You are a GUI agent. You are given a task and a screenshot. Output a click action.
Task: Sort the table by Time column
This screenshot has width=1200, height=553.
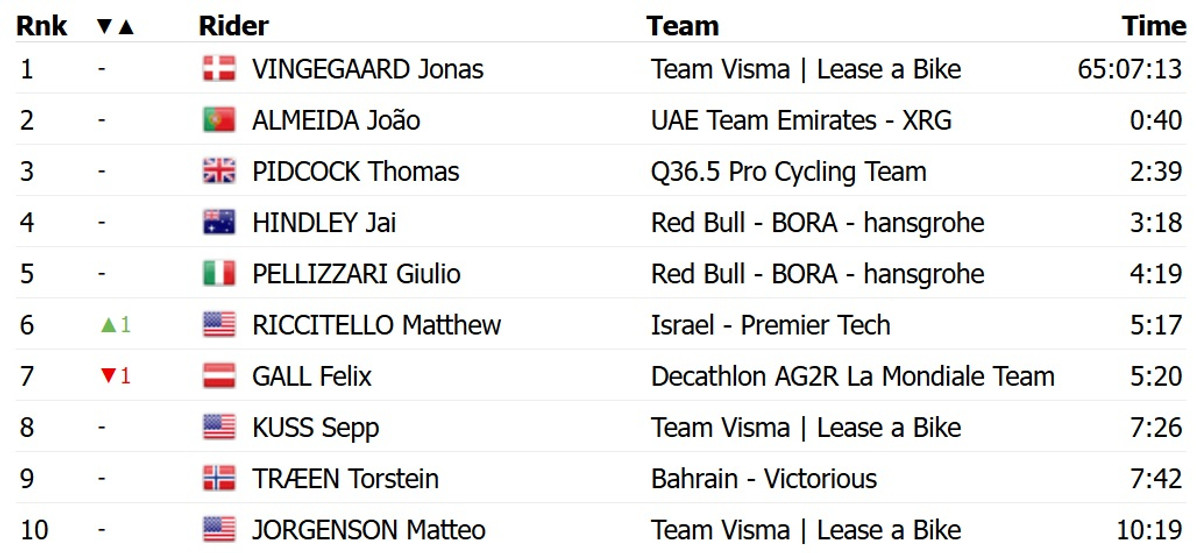point(1153,26)
